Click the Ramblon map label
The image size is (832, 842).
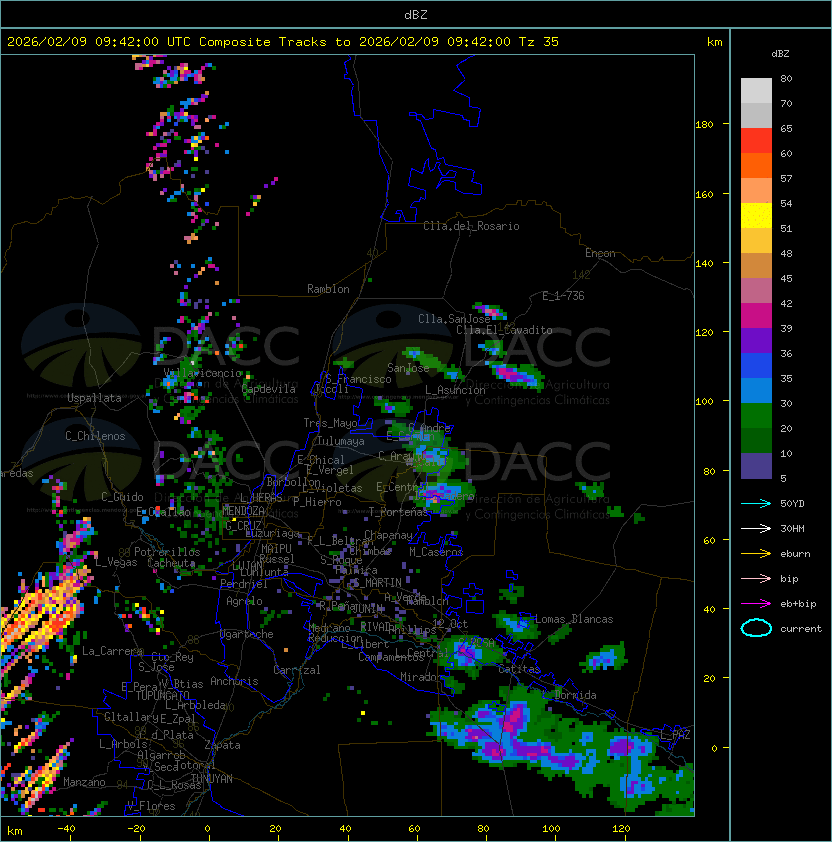(328, 289)
